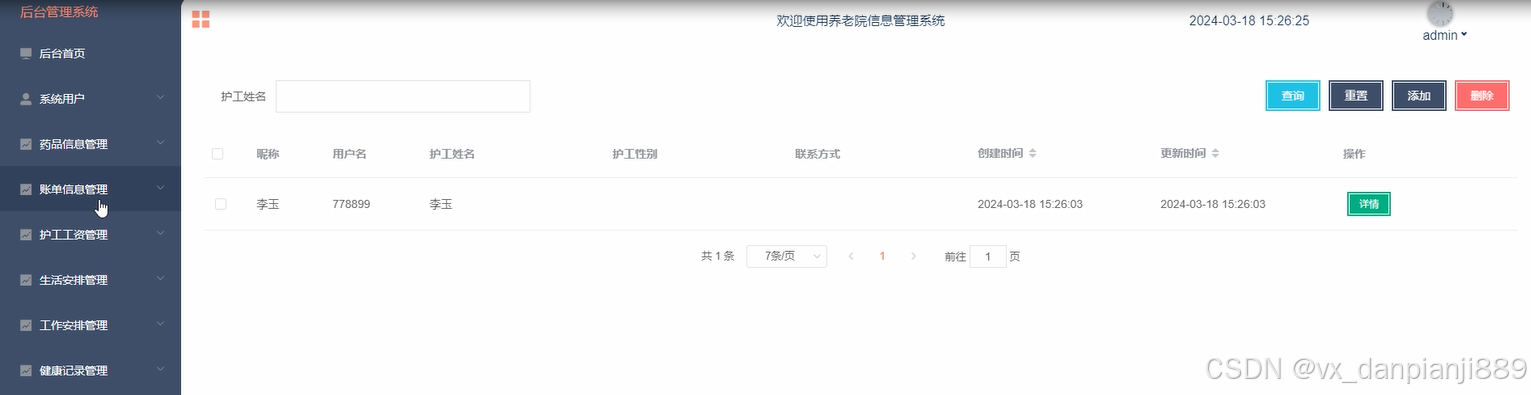Click the 查询 search button
This screenshot has height=395, width=1531.
tap(1293, 96)
